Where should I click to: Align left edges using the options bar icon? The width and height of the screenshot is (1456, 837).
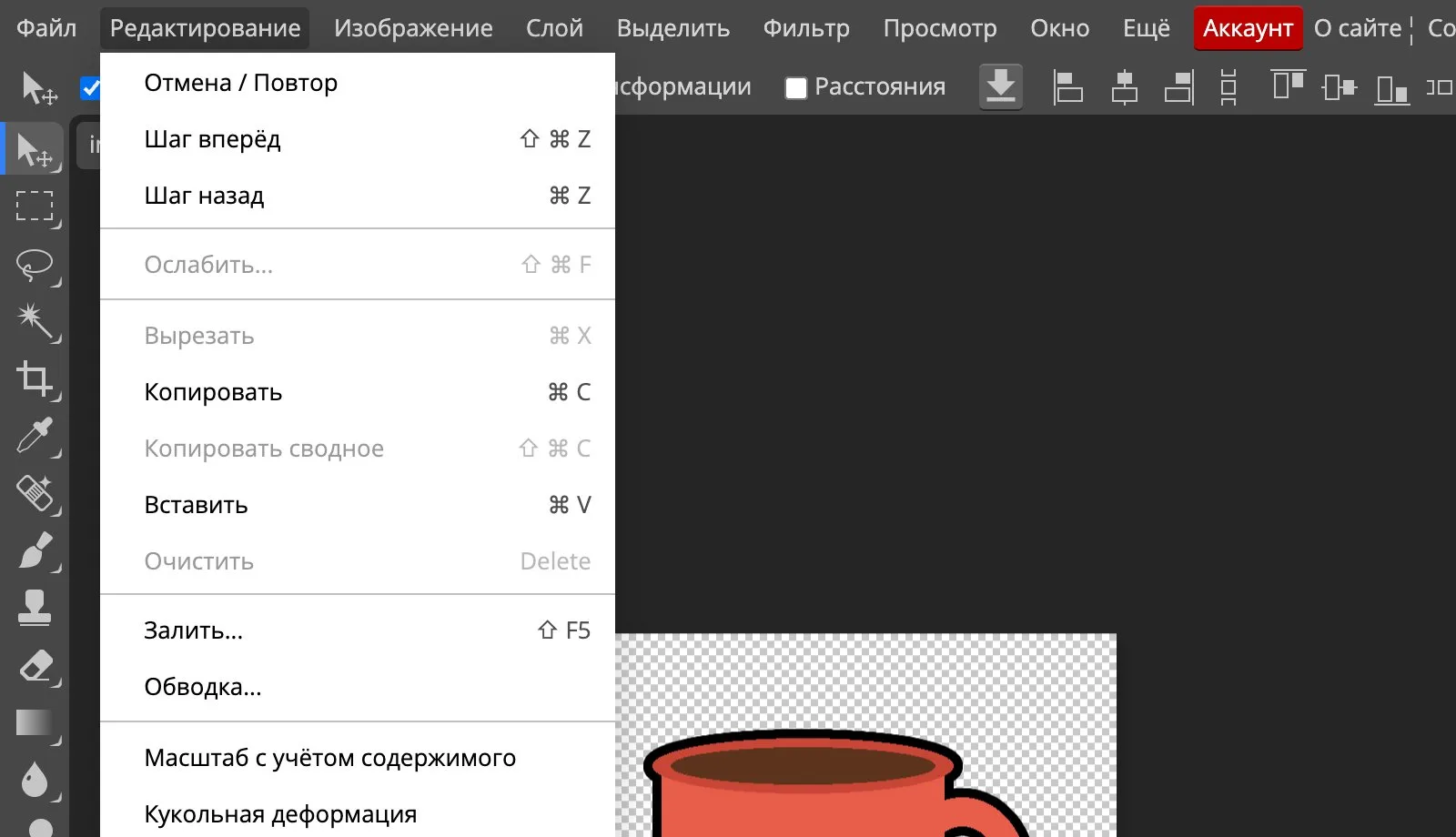coord(1067,87)
